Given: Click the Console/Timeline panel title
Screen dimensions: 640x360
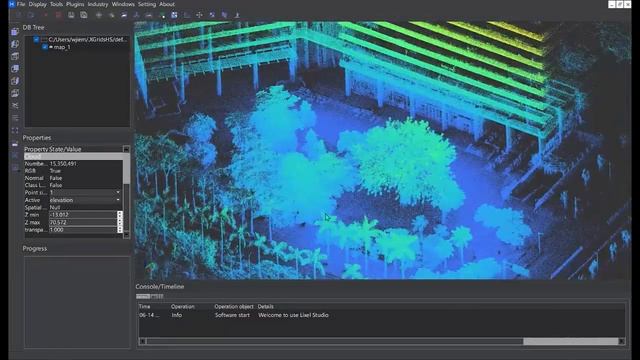Looking at the screenshot, I should tap(160, 287).
